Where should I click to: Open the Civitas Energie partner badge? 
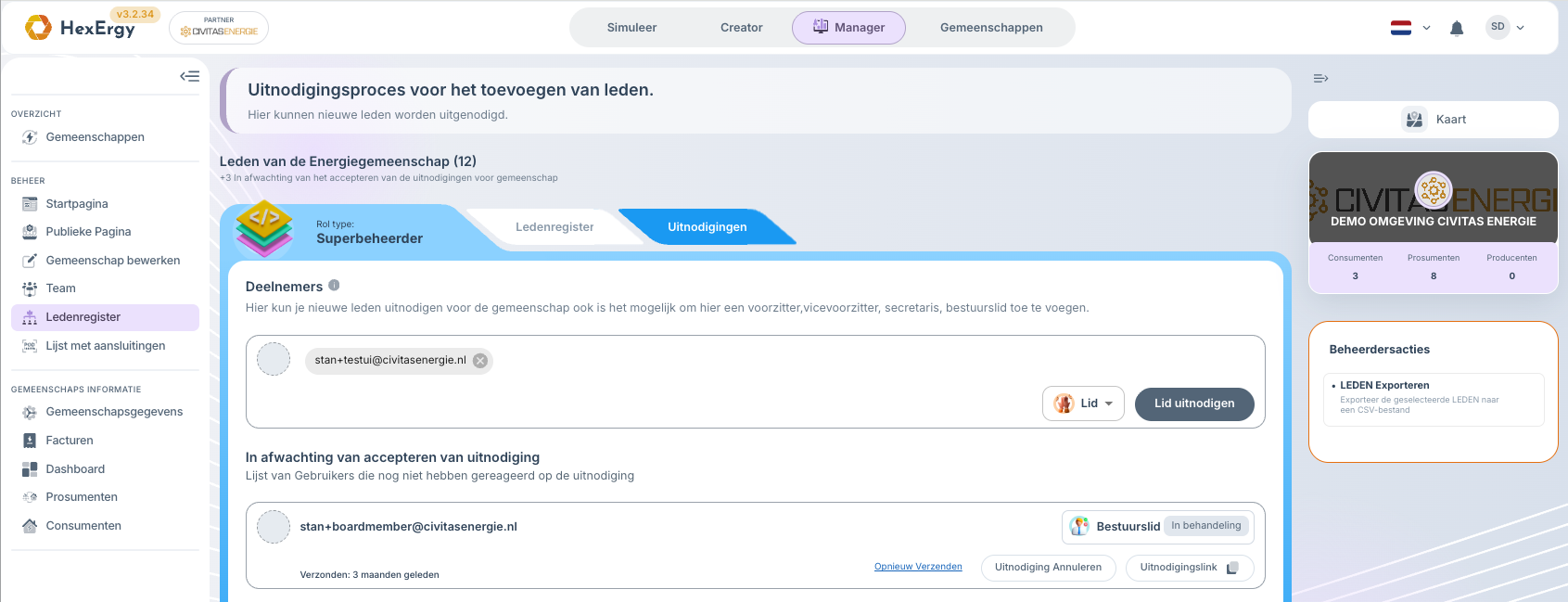[219, 28]
